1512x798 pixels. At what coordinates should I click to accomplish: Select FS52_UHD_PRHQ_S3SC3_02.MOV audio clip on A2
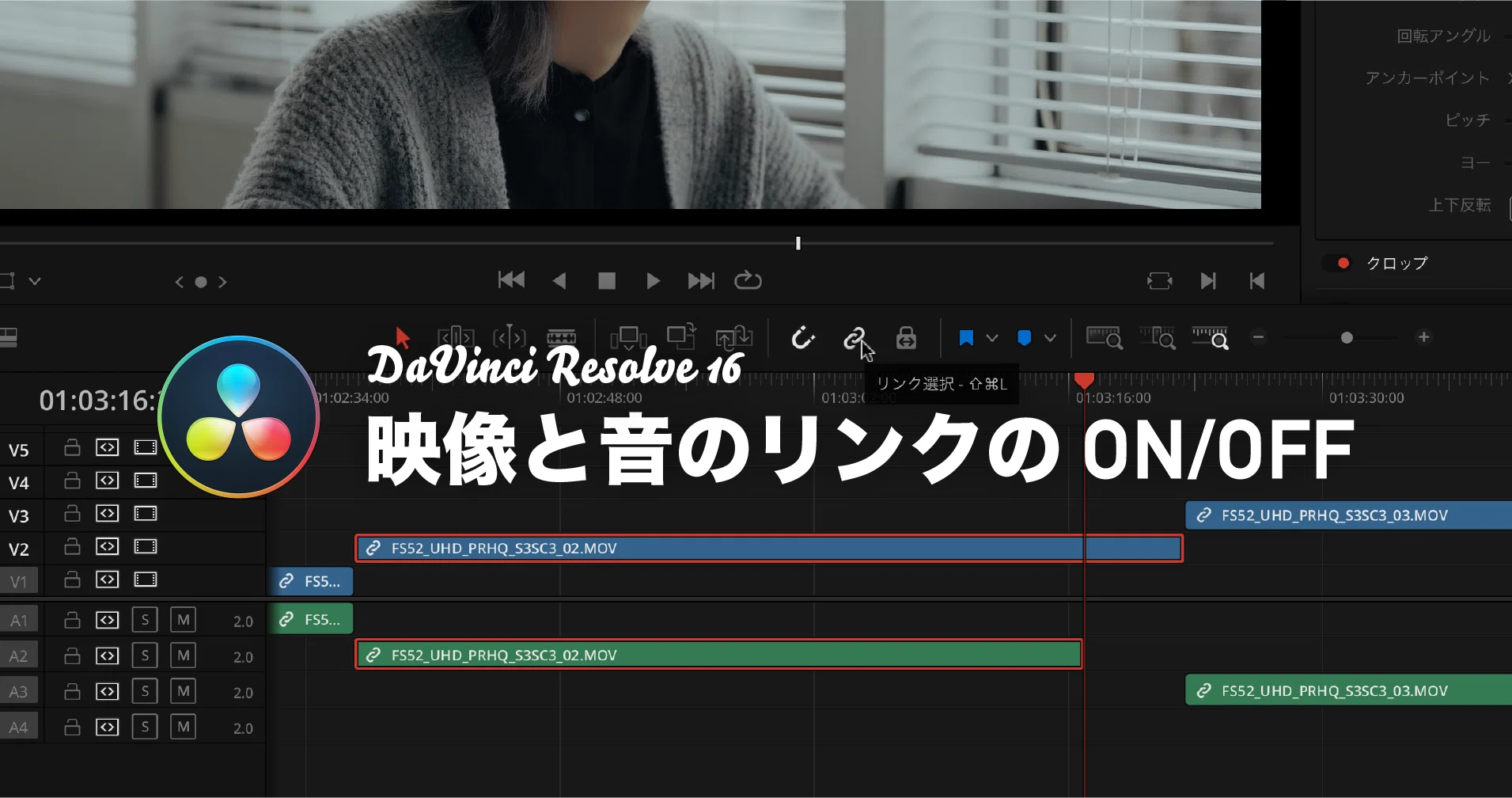tap(718, 655)
